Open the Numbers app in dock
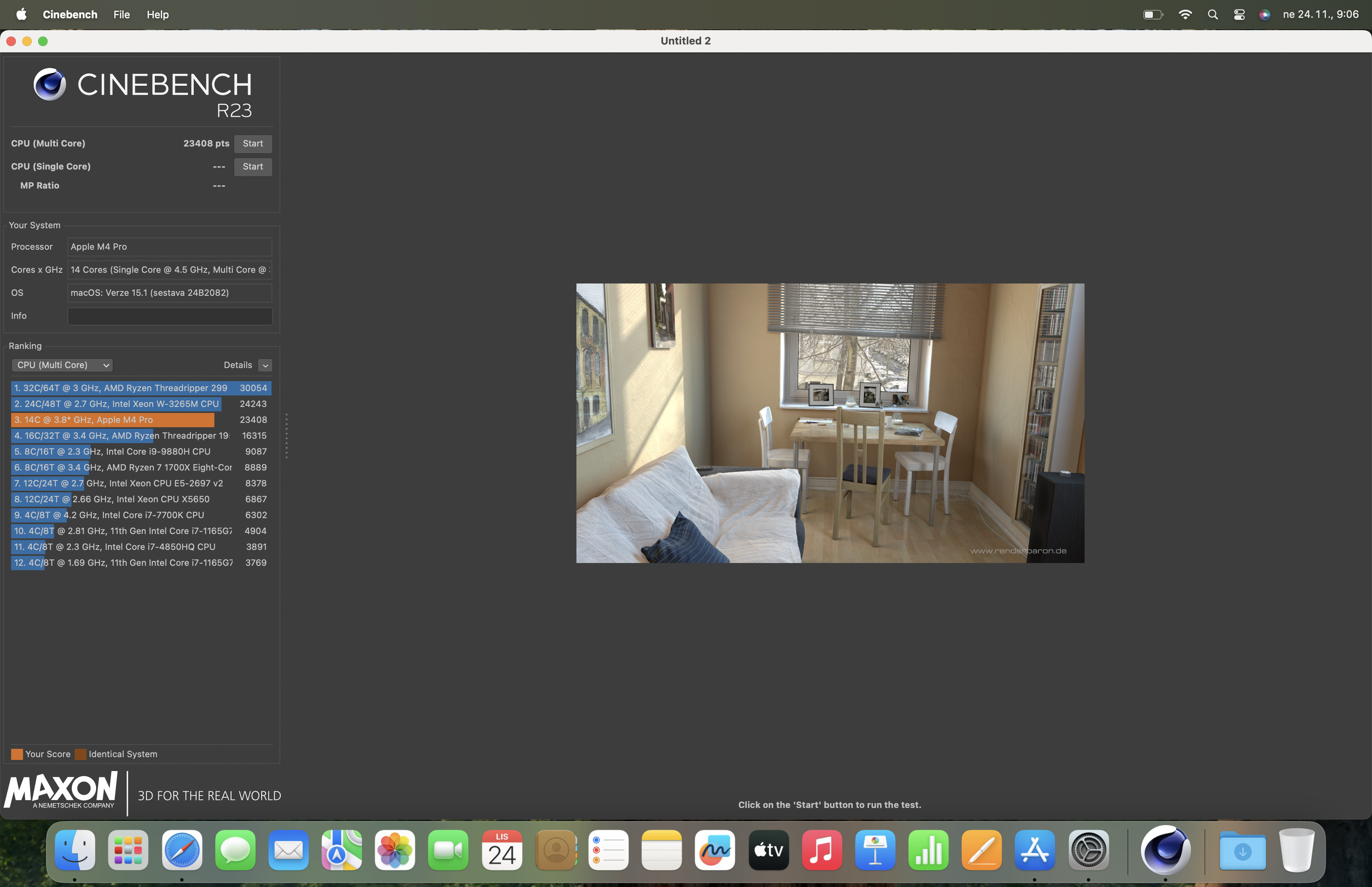The width and height of the screenshot is (1372, 887). tap(928, 850)
